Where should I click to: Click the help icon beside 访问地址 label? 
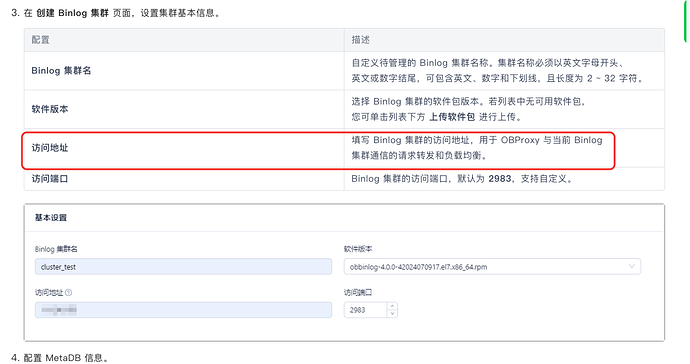click(69, 293)
